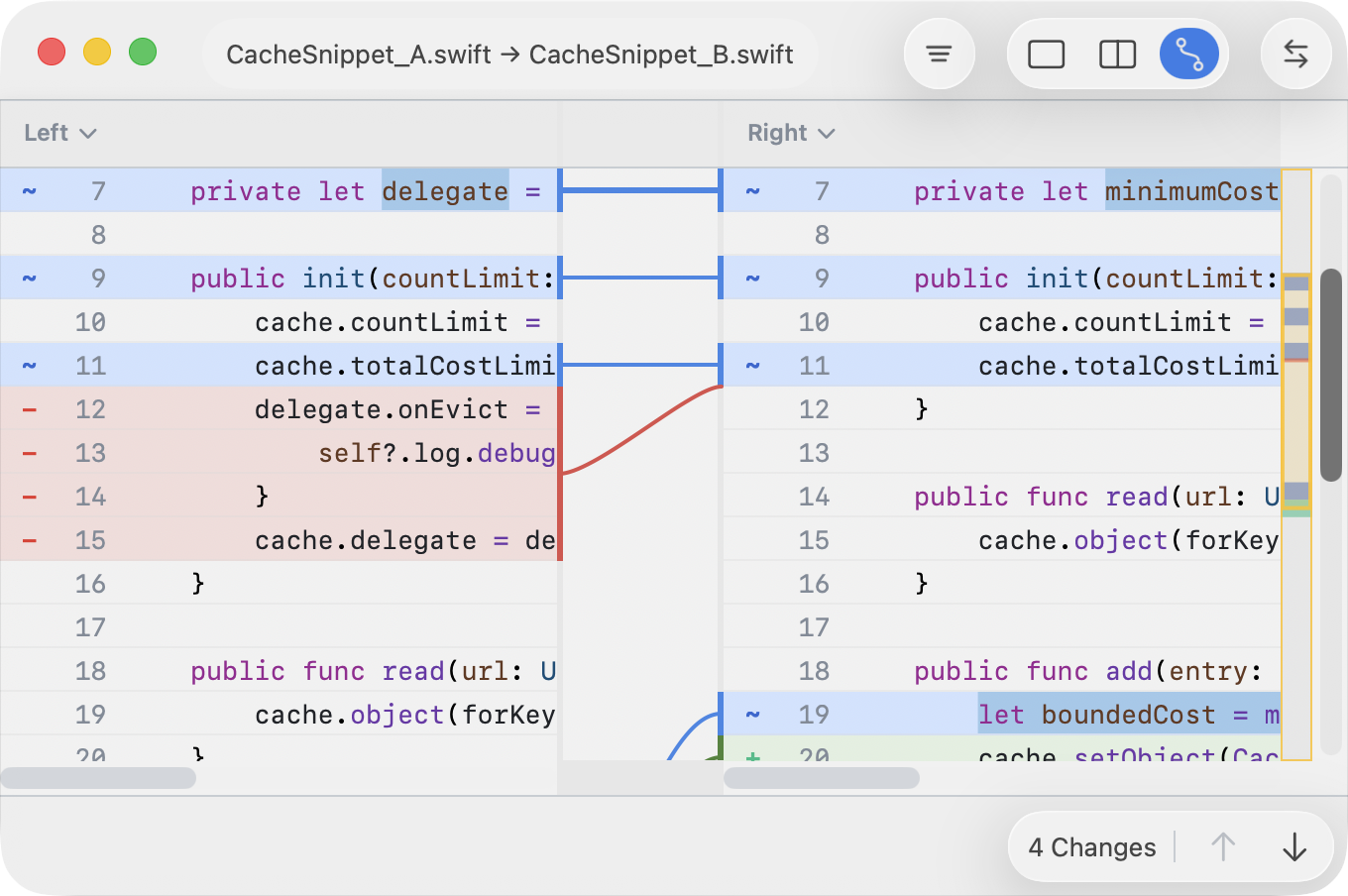Click 'public init(countLimit:' on left line 9
Viewport: 1348px width, 896px height.
pyautogui.click(x=373, y=278)
